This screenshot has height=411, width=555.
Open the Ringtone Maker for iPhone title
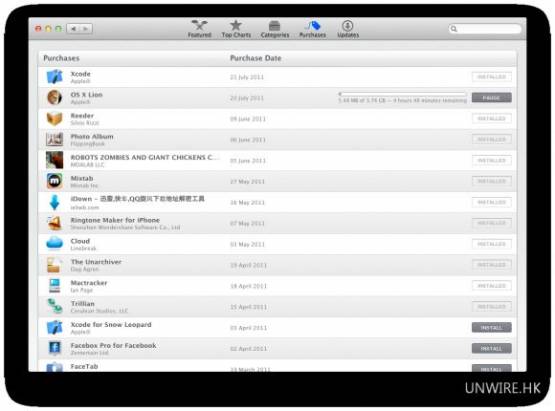pyautogui.click(x=115, y=220)
